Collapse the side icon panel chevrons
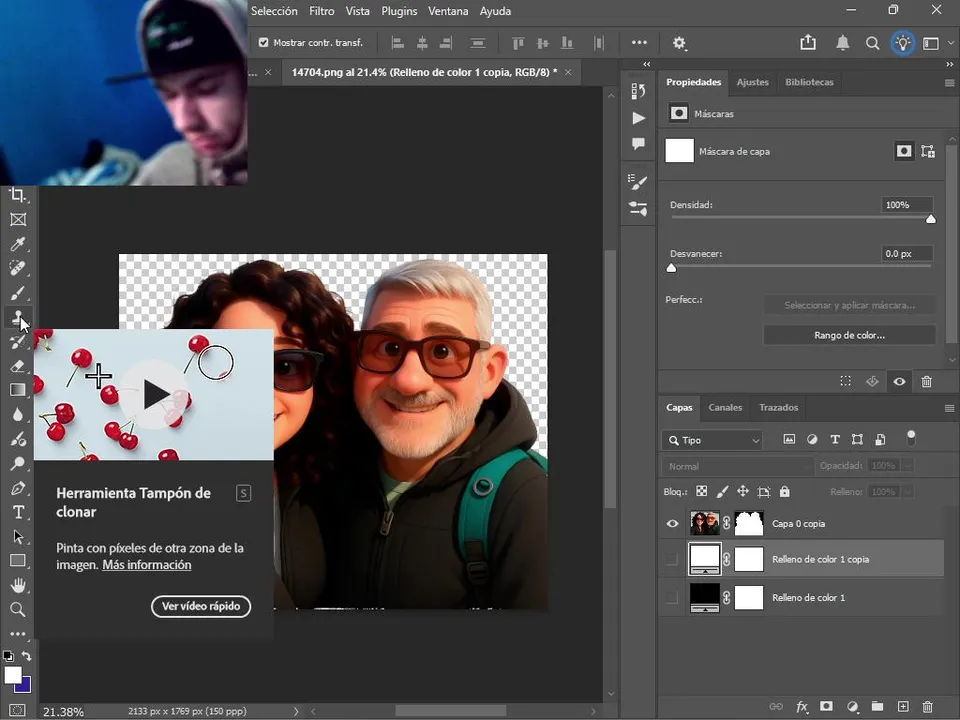Viewport: 960px width, 720px height. click(647, 64)
